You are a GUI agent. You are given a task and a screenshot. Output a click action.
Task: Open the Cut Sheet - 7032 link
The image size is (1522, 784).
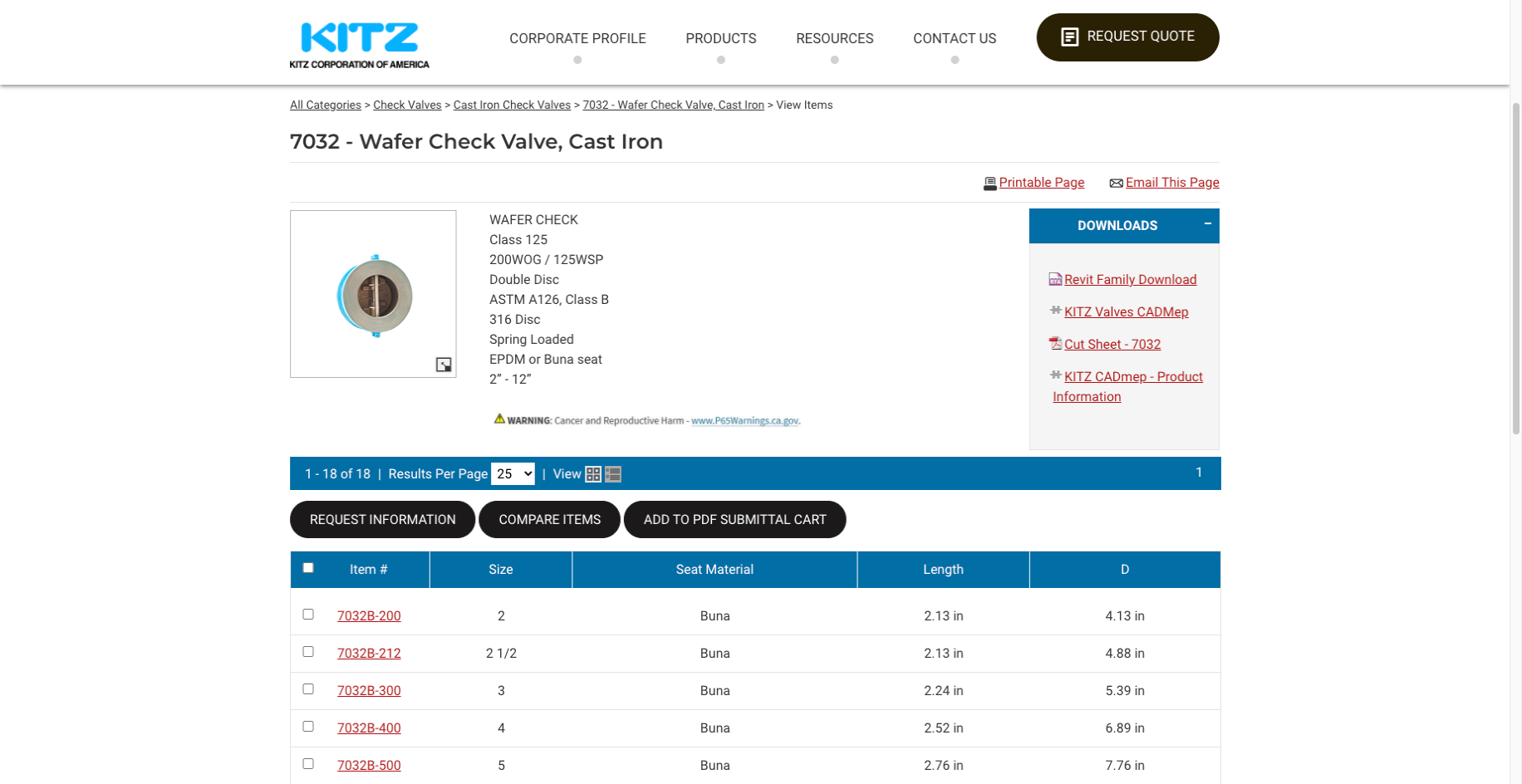pos(1112,345)
